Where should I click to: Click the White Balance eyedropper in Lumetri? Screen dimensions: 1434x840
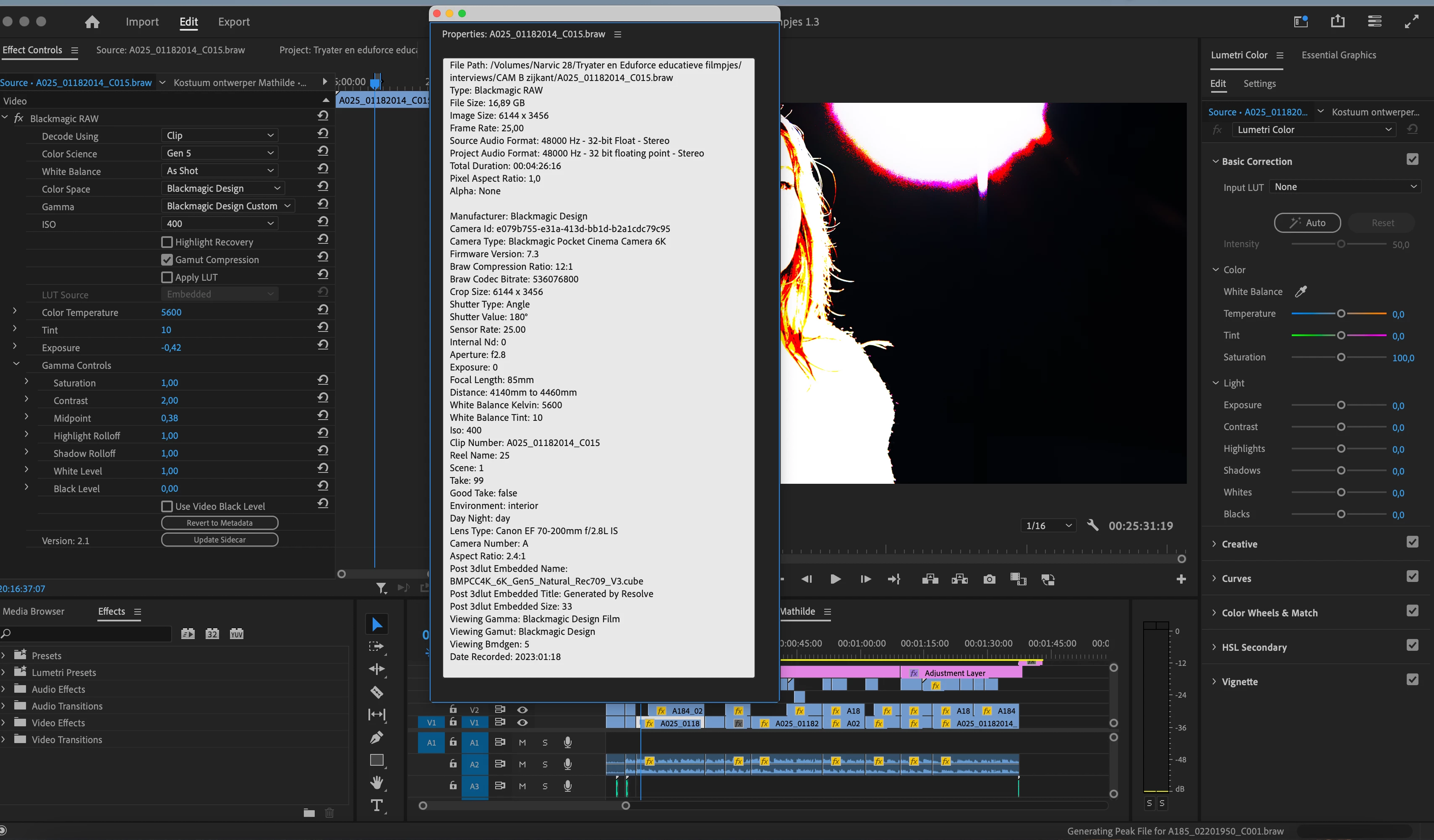[1301, 291]
